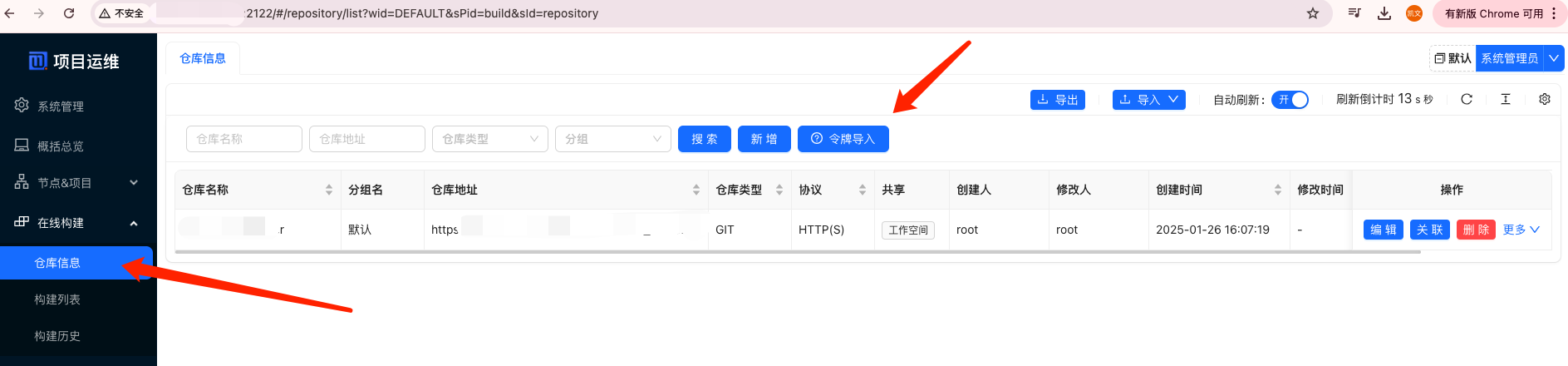Sort by 创建时间 column sorter

[x=1278, y=190]
